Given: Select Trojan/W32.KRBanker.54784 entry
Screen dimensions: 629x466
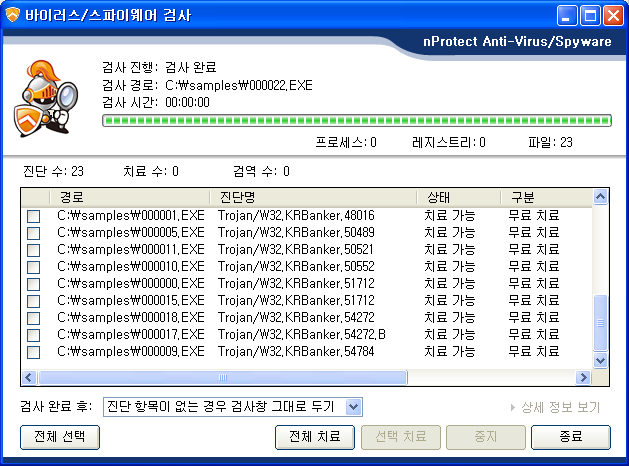Looking at the screenshot, I should 296,352.
